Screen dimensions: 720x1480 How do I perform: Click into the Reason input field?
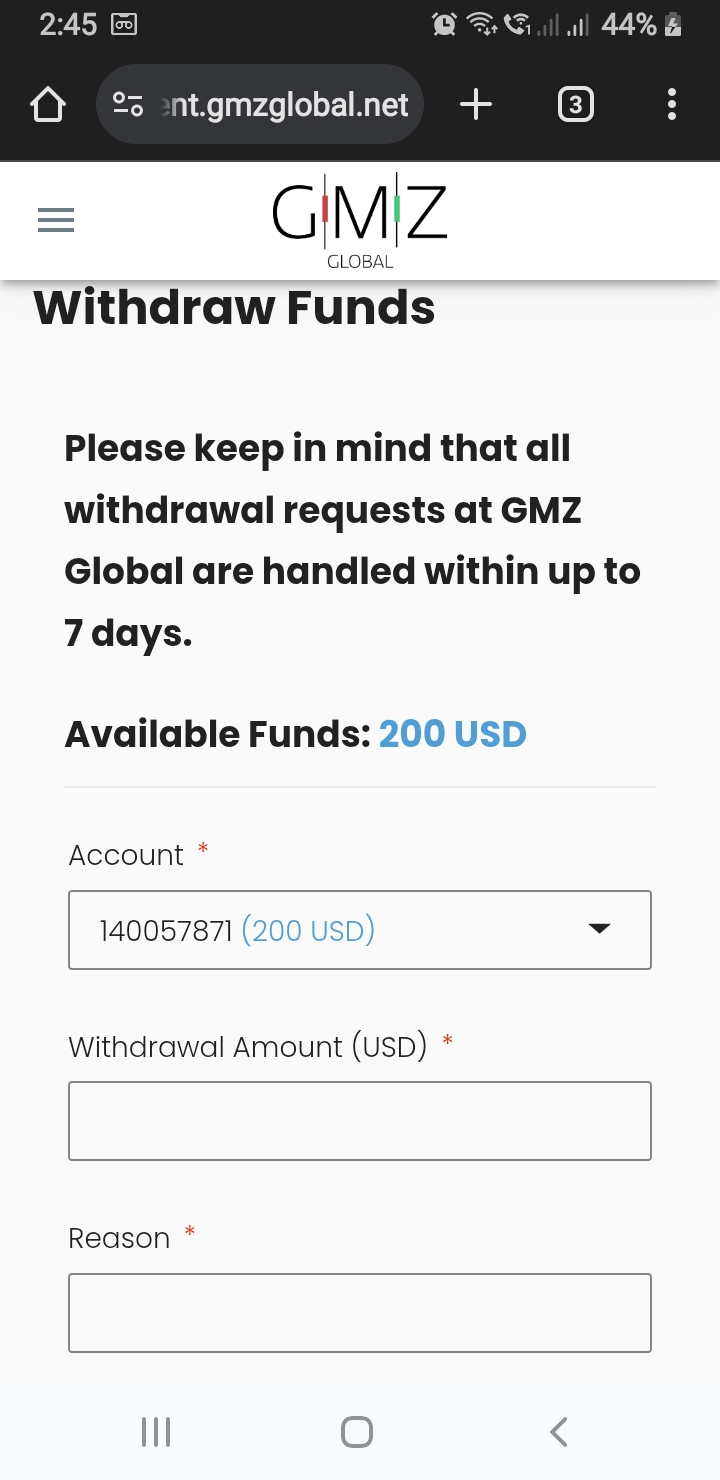click(360, 1312)
